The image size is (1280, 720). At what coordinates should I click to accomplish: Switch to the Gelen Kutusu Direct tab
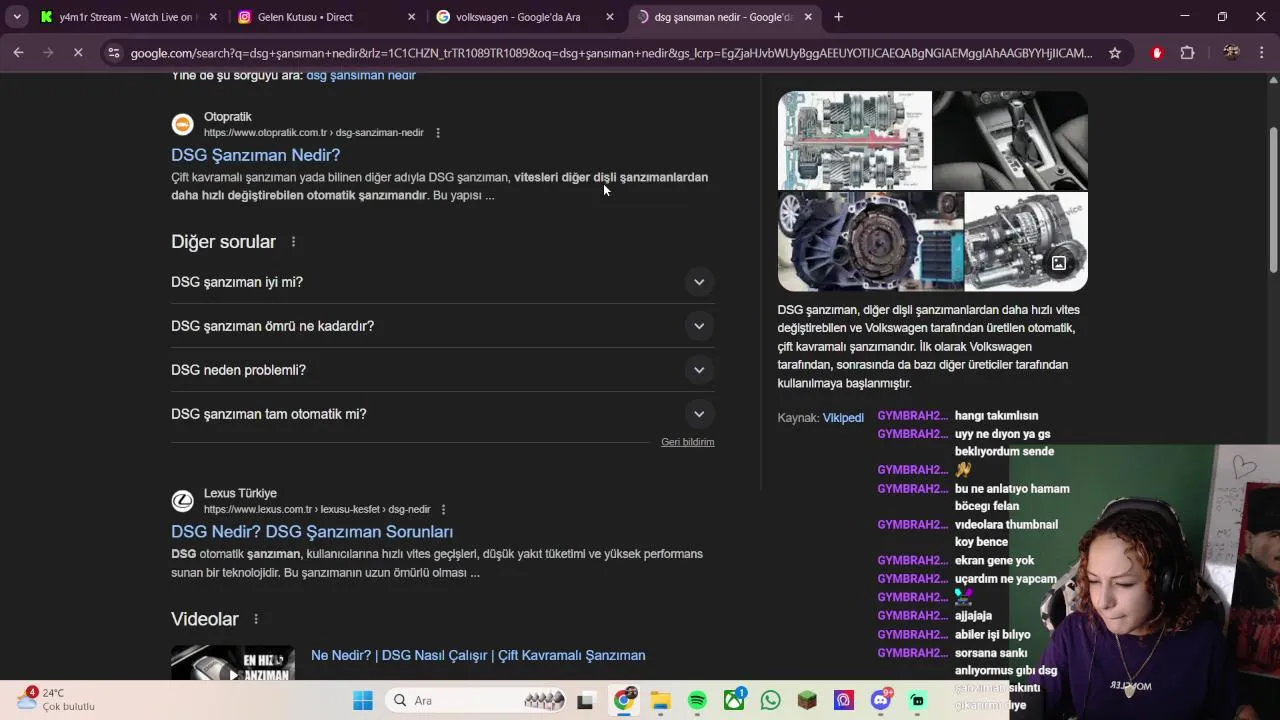[326, 17]
